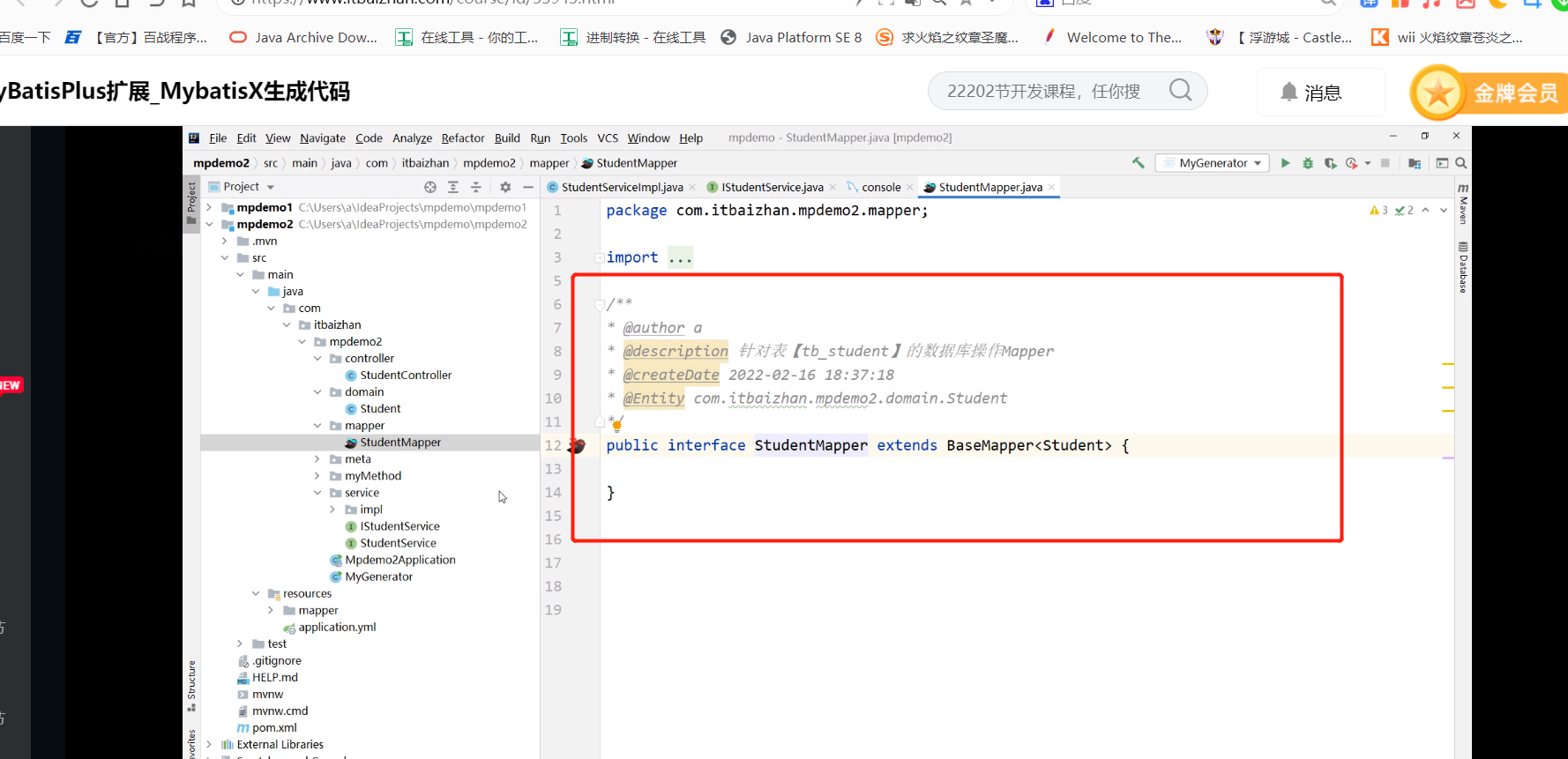
Task: Open the Maven tool window
Action: point(1463,203)
